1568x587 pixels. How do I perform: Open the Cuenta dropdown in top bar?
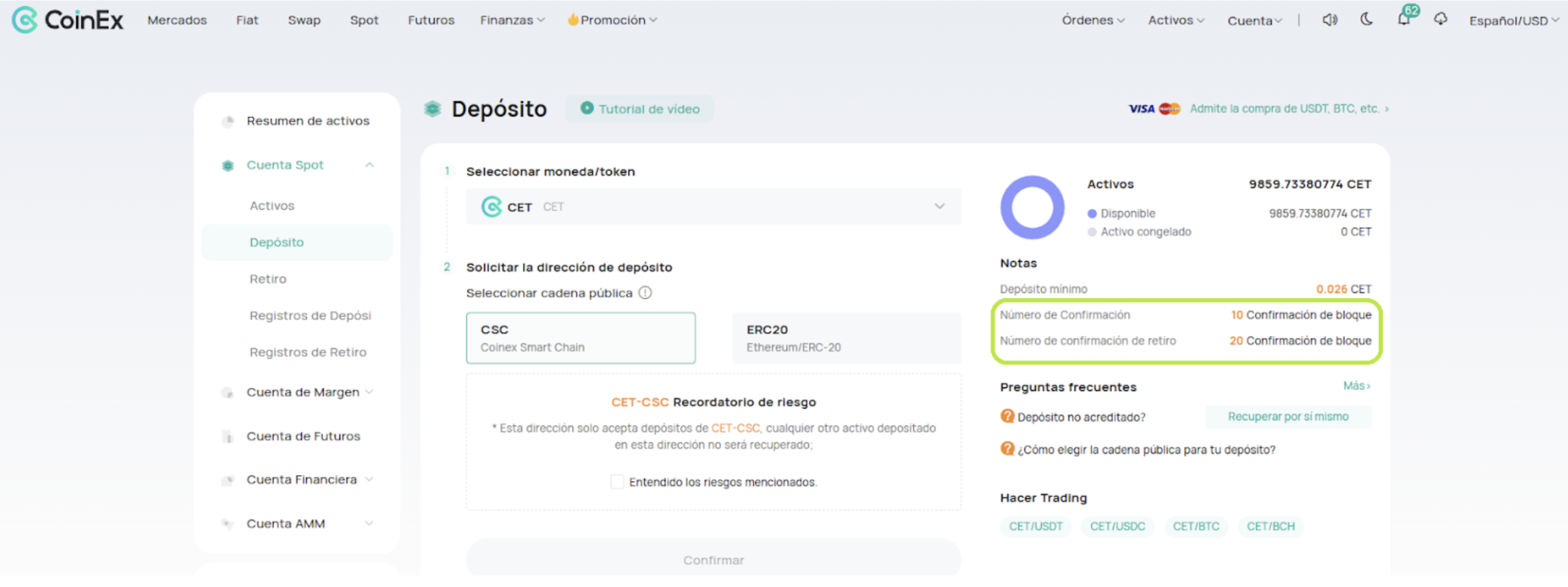(x=1254, y=21)
